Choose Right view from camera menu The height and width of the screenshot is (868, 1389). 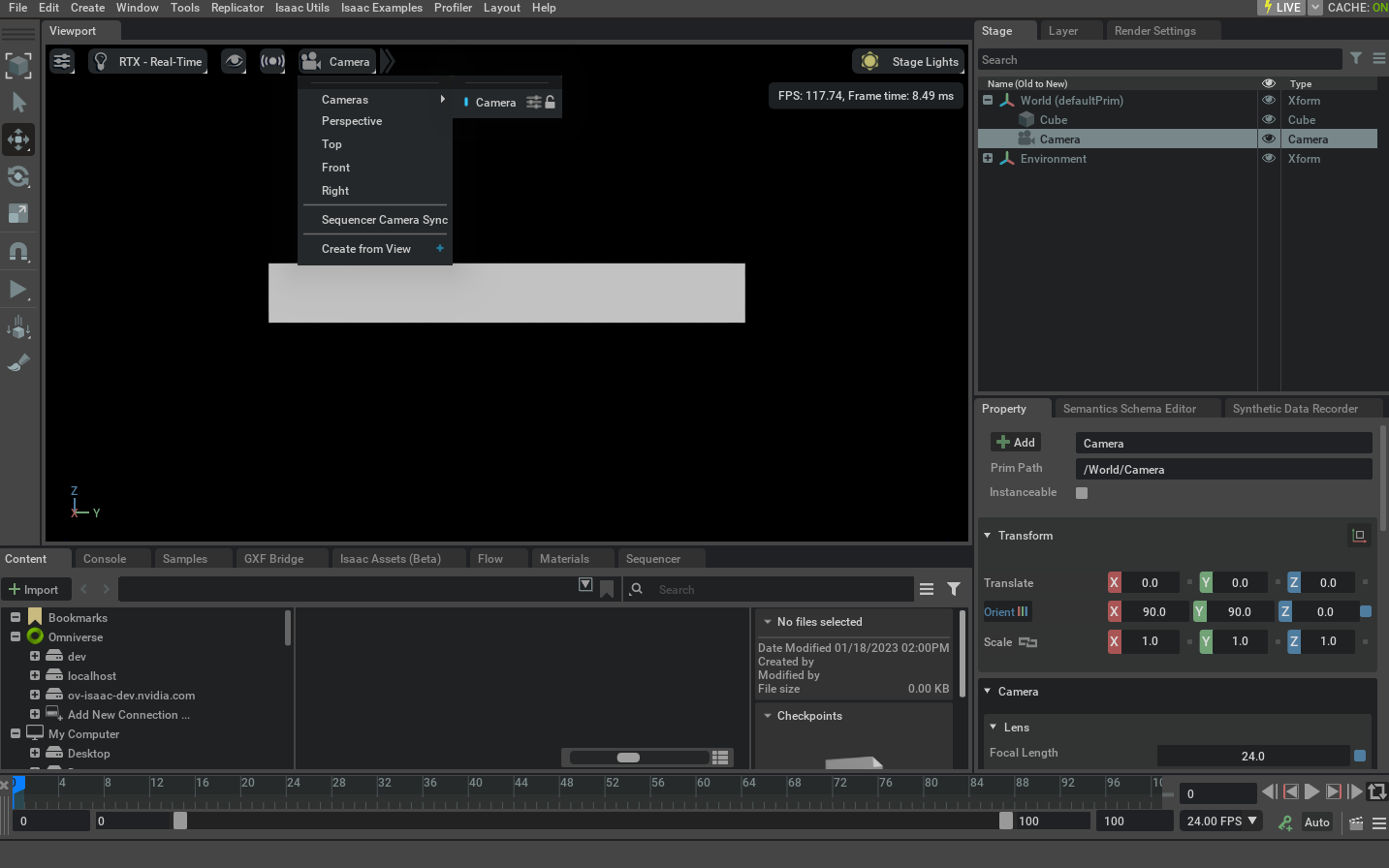(x=335, y=191)
